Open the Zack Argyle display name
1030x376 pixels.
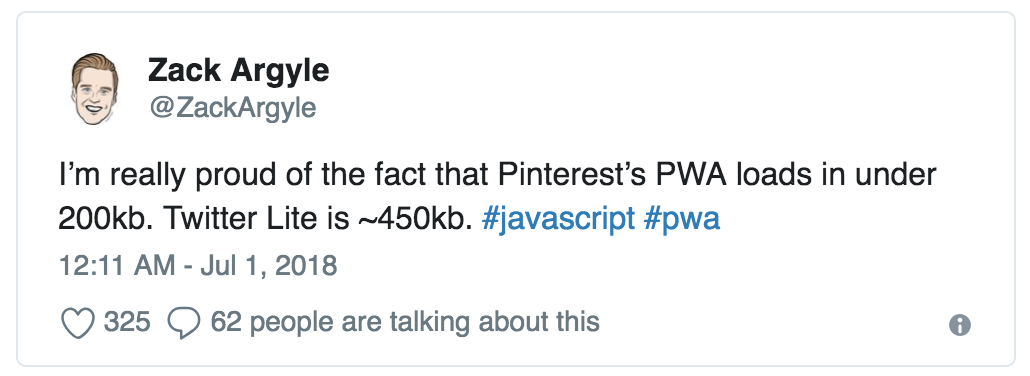point(238,70)
